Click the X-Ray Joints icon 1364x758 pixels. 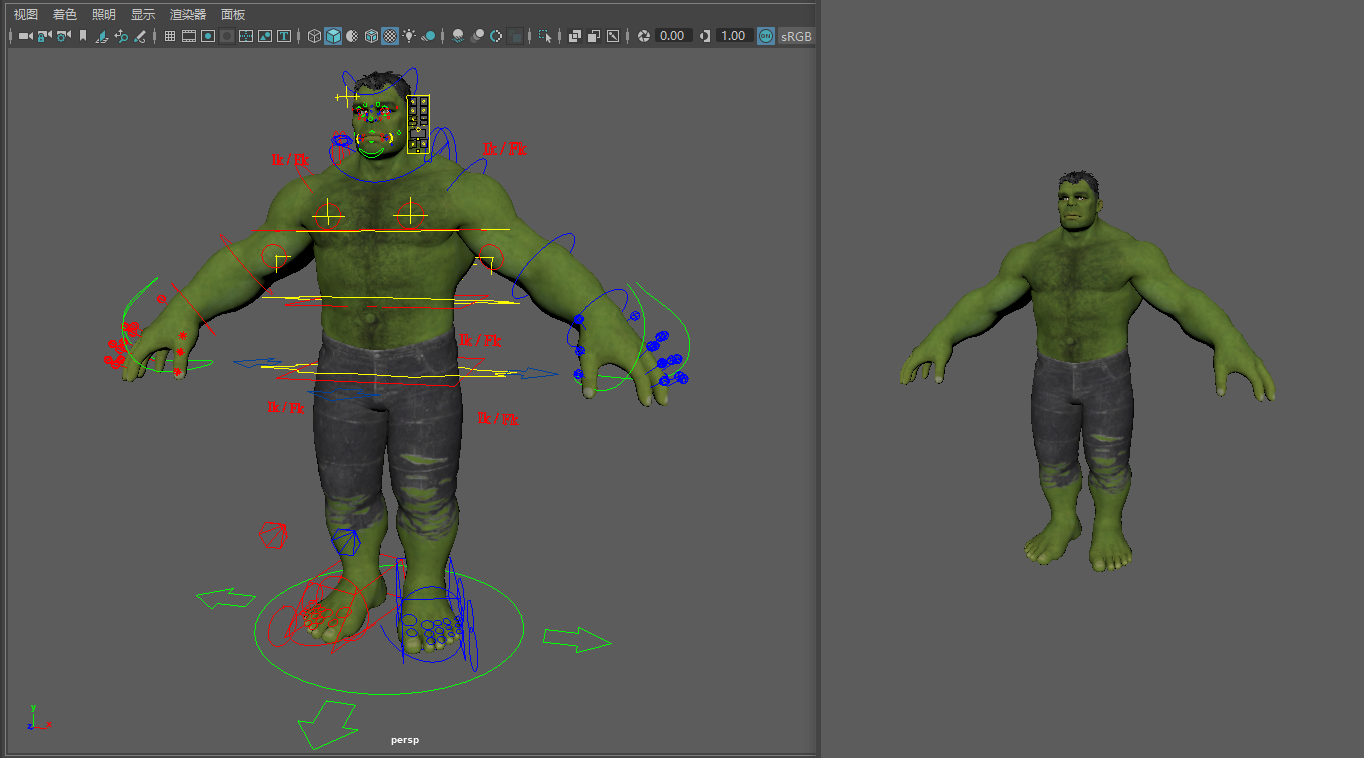click(612, 36)
